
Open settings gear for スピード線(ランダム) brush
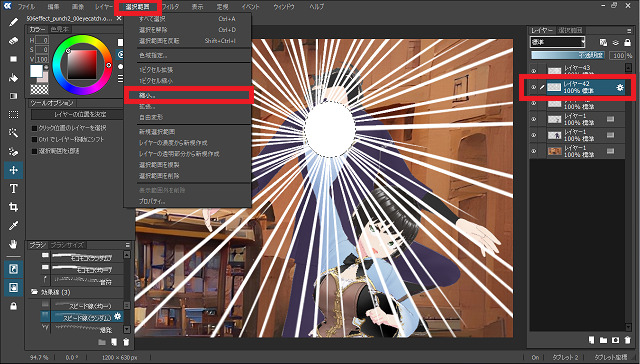[x=118, y=316]
